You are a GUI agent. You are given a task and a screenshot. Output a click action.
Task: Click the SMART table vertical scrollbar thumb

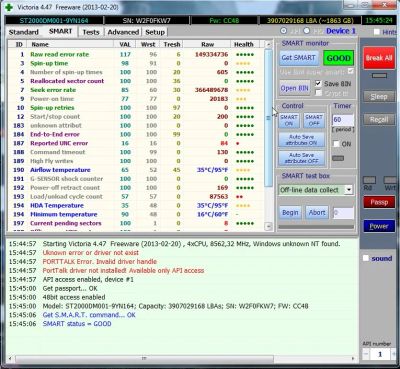pyautogui.click(x=268, y=118)
